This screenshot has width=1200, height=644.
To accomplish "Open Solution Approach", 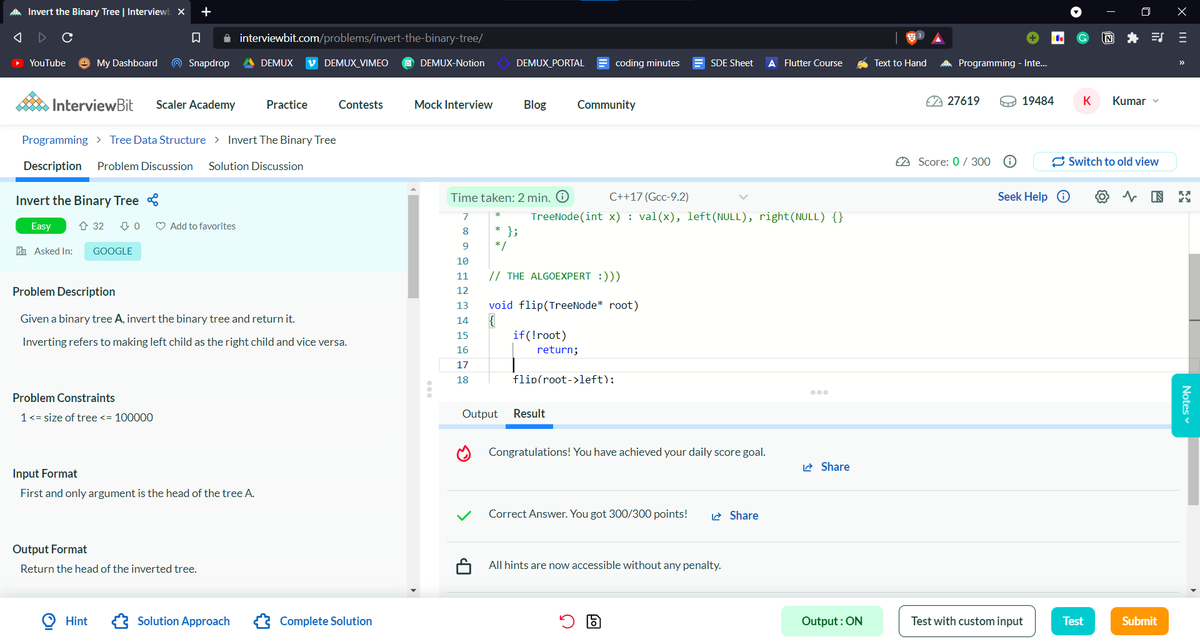I will pos(173,621).
